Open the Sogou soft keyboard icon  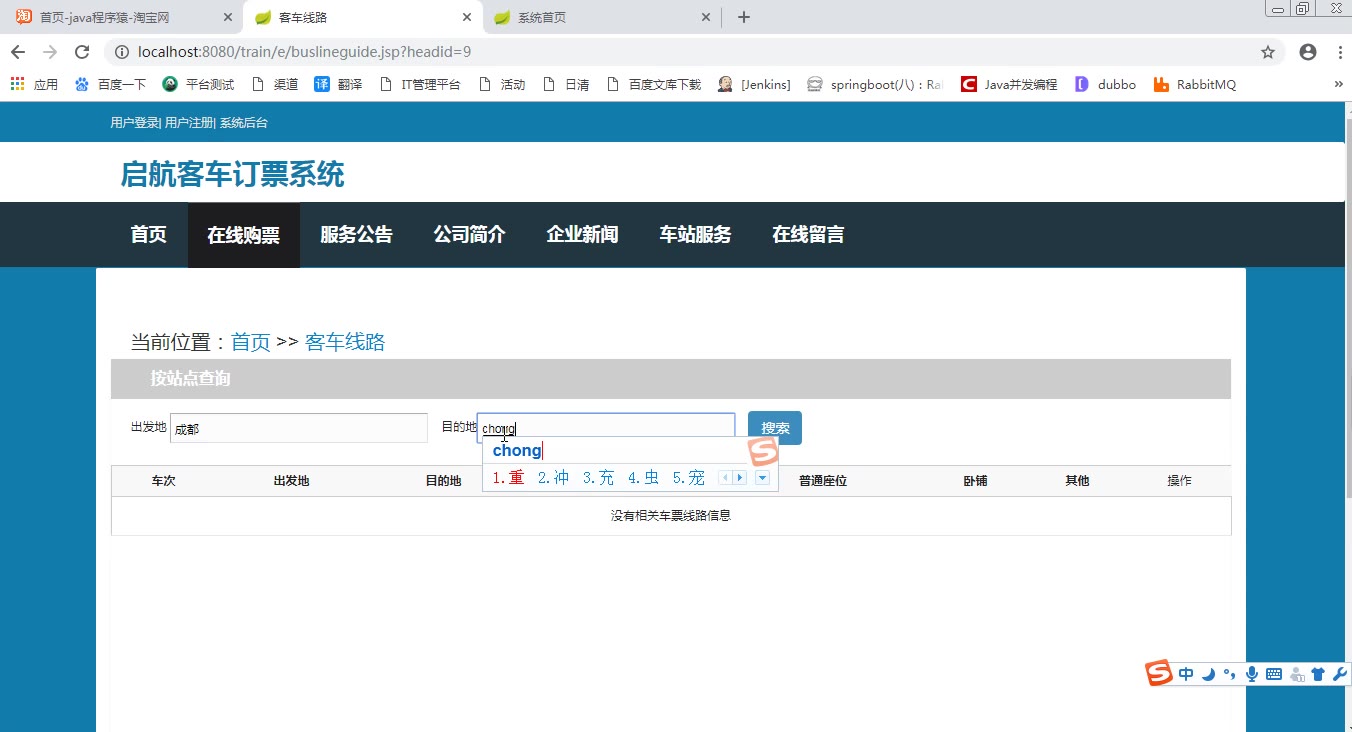click(1273, 674)
